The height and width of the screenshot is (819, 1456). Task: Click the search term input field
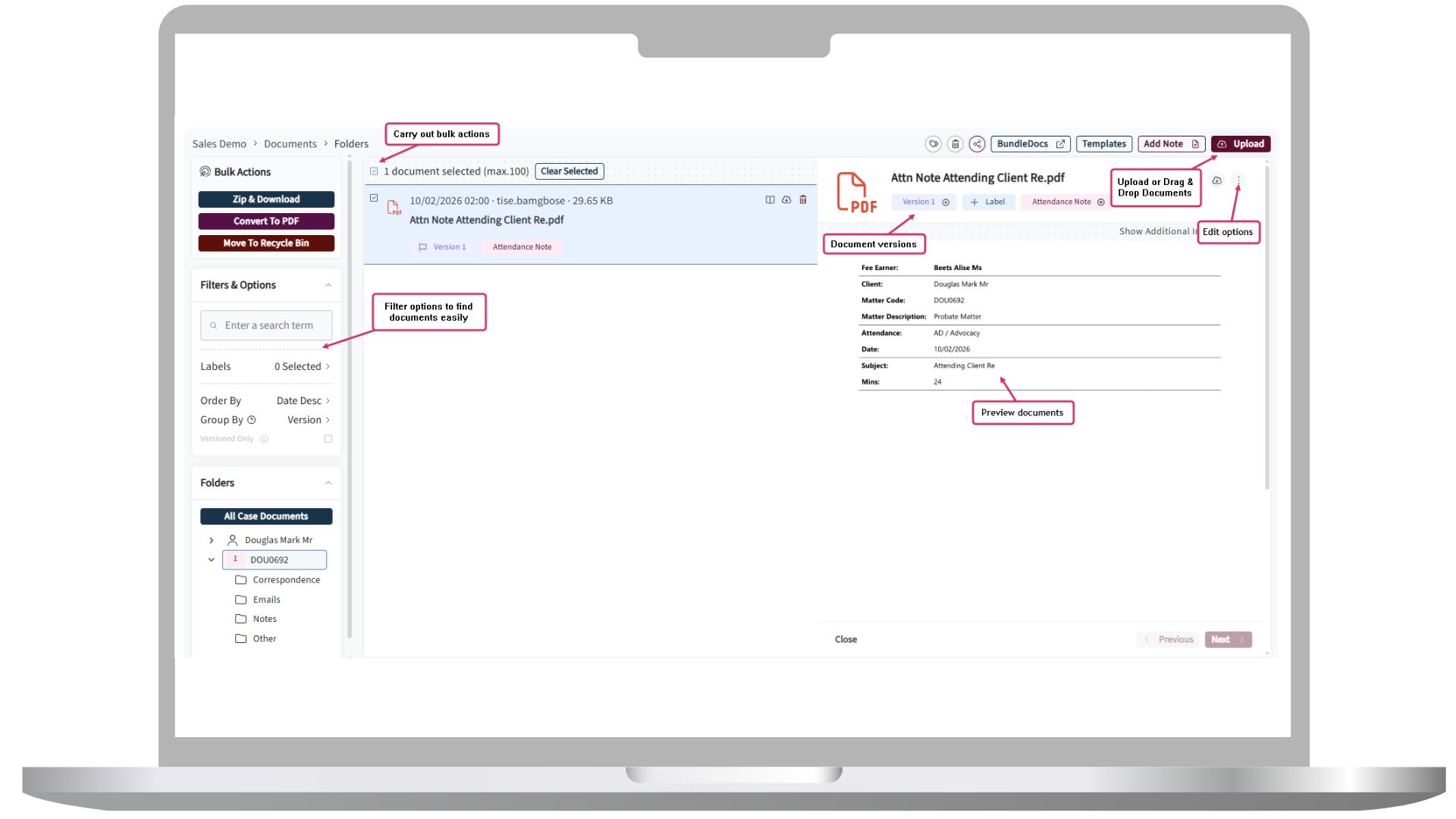[266, 325]
